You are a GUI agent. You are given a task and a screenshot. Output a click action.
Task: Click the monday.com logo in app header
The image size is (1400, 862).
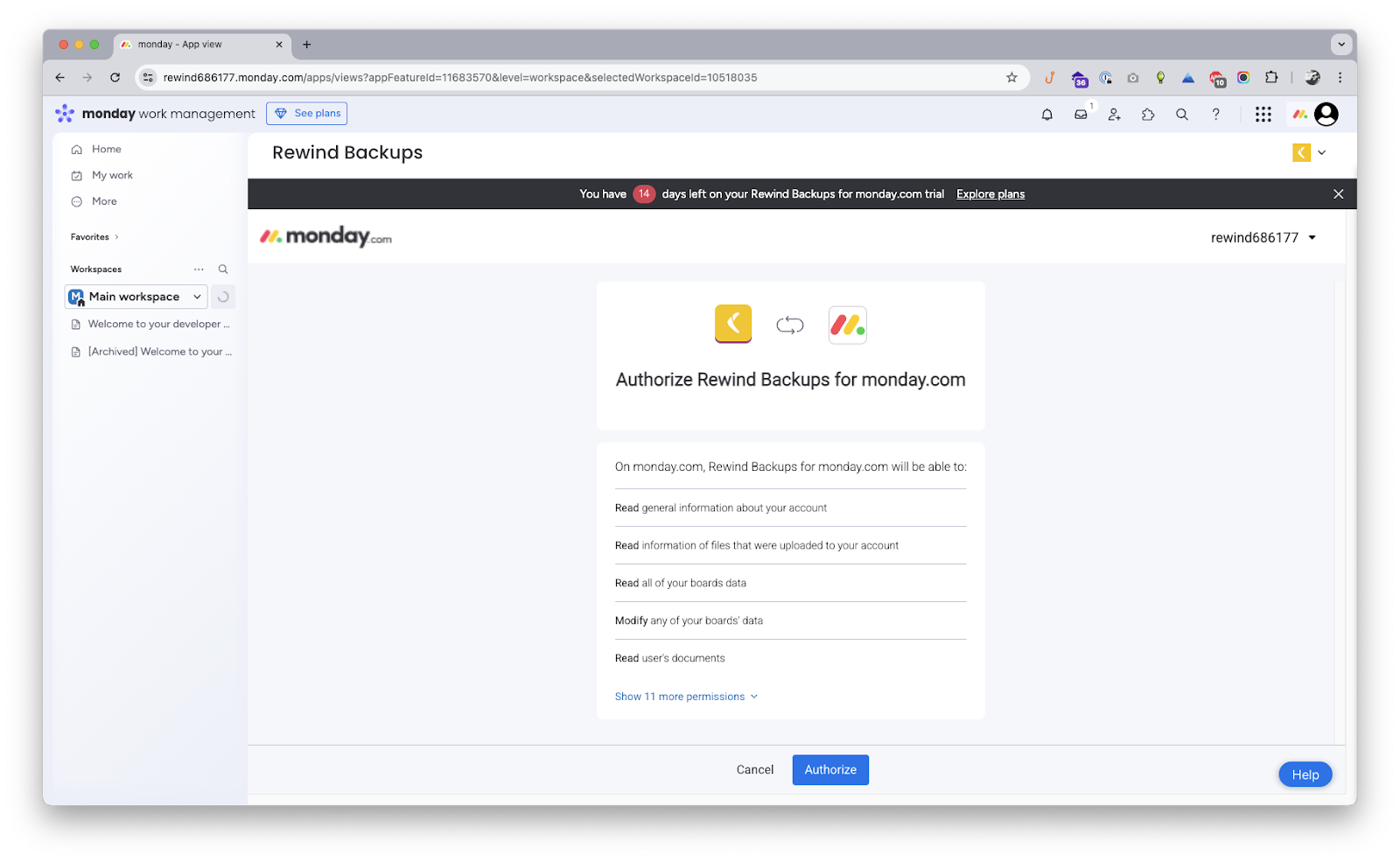pos(325,236)
